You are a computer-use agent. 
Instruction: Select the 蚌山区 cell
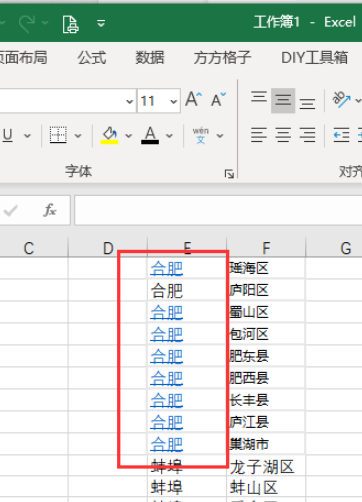[266, 488]
